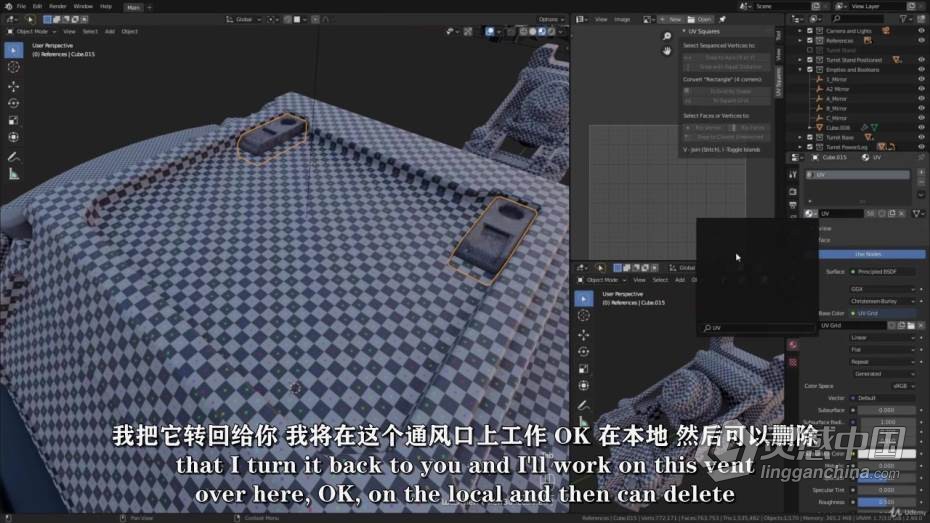Open the Christensen-Burley subsurface method dropdown
The width and height of the screenshot is (930, 523).
tap(883, 301)
